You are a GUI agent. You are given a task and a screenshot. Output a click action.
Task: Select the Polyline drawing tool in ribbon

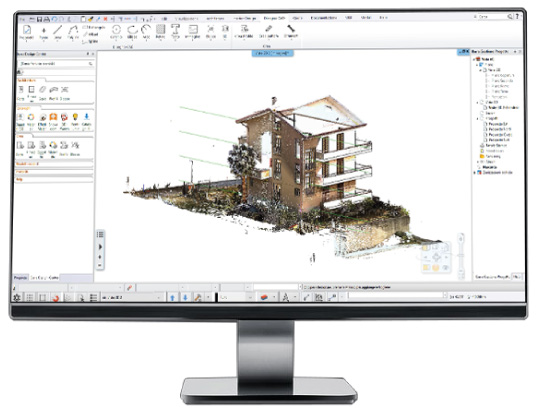click(73, 32)
